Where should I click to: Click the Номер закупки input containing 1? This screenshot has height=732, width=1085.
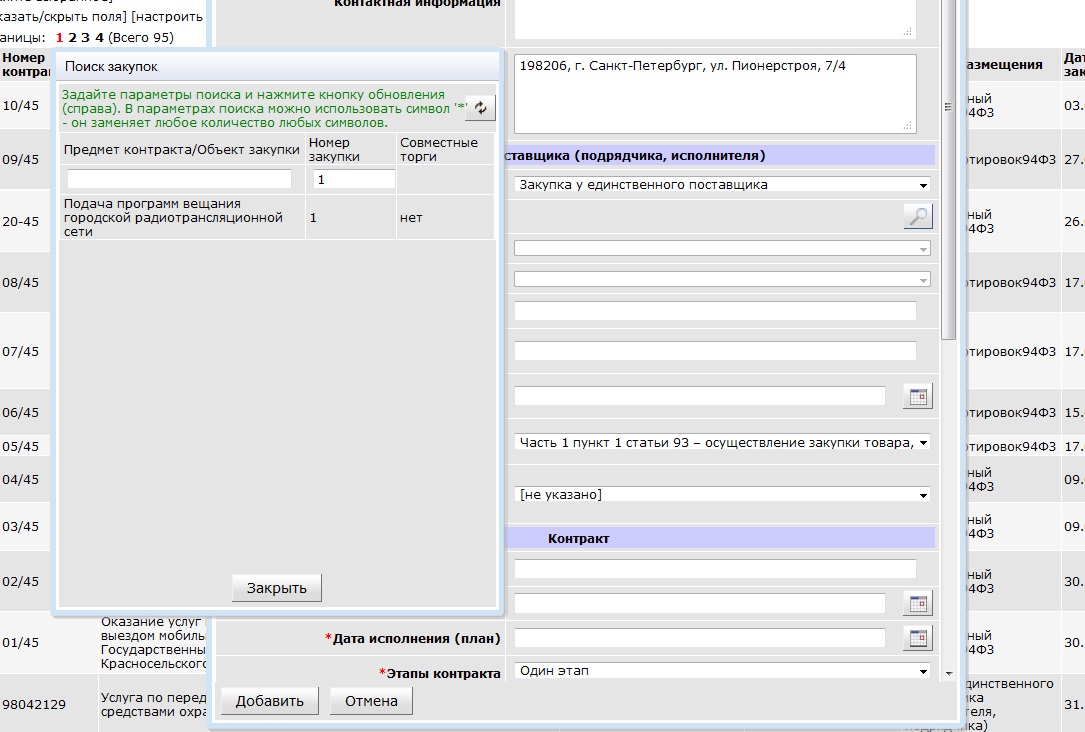click(354, 179)
